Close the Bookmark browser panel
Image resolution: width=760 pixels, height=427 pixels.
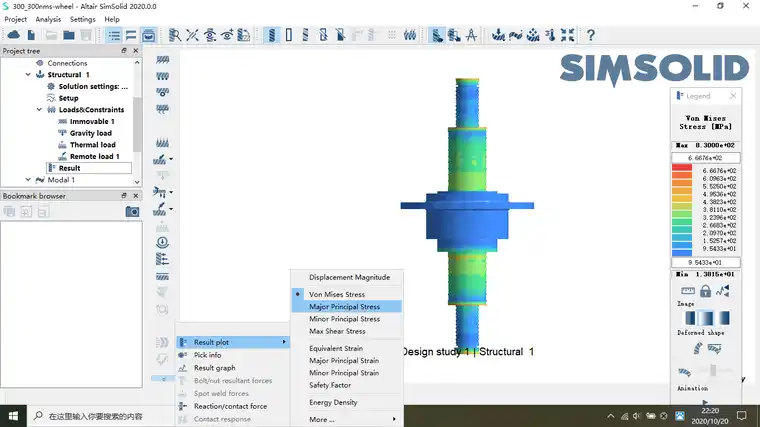point(136,196)
